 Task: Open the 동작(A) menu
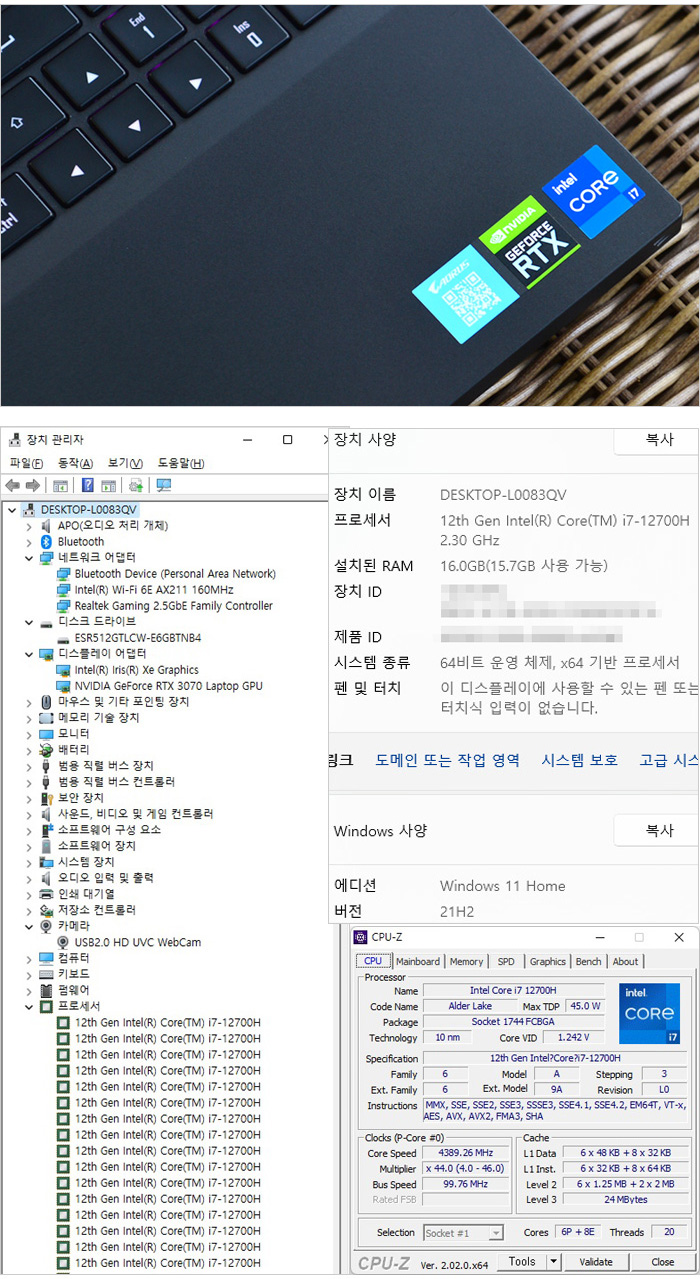pos(75,463)
